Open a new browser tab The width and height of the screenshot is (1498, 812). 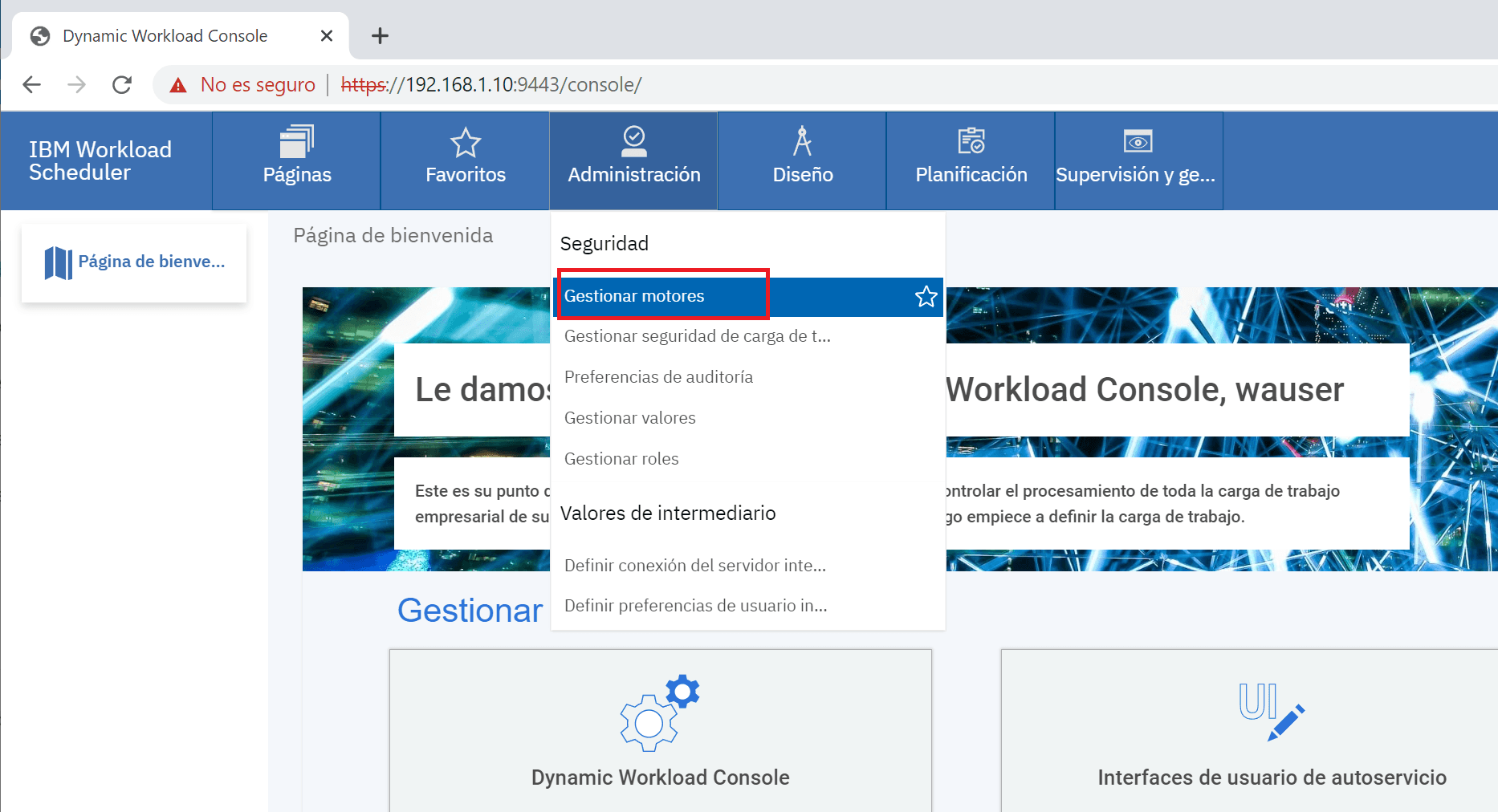click(x=381, y=35)
